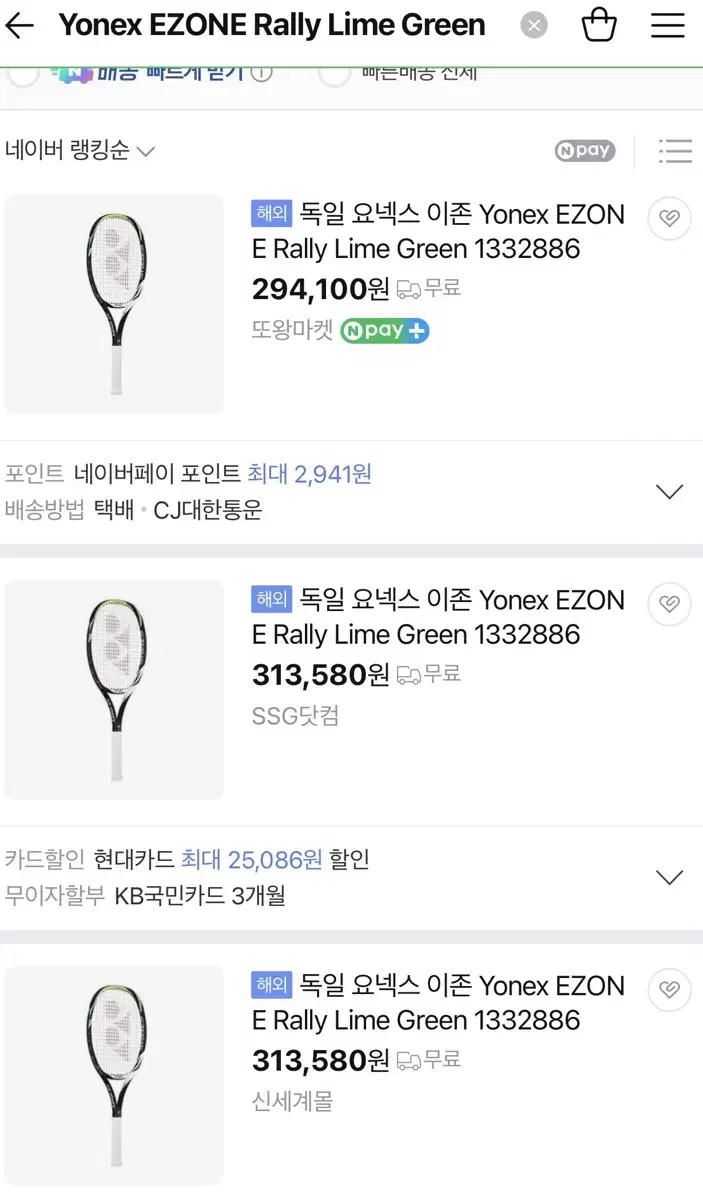Add the first Yonex racket to wishlist

pos(668,218)
